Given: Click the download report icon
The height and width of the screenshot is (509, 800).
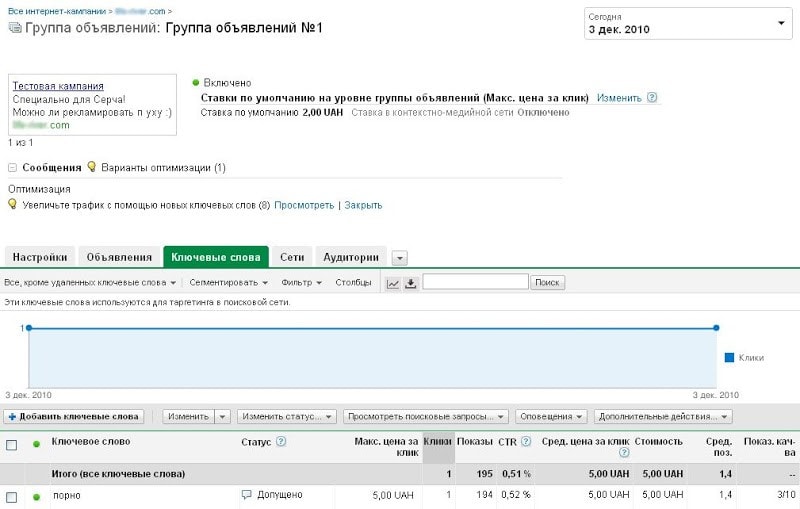Looking at the screenshot, I should click(410, 283).
